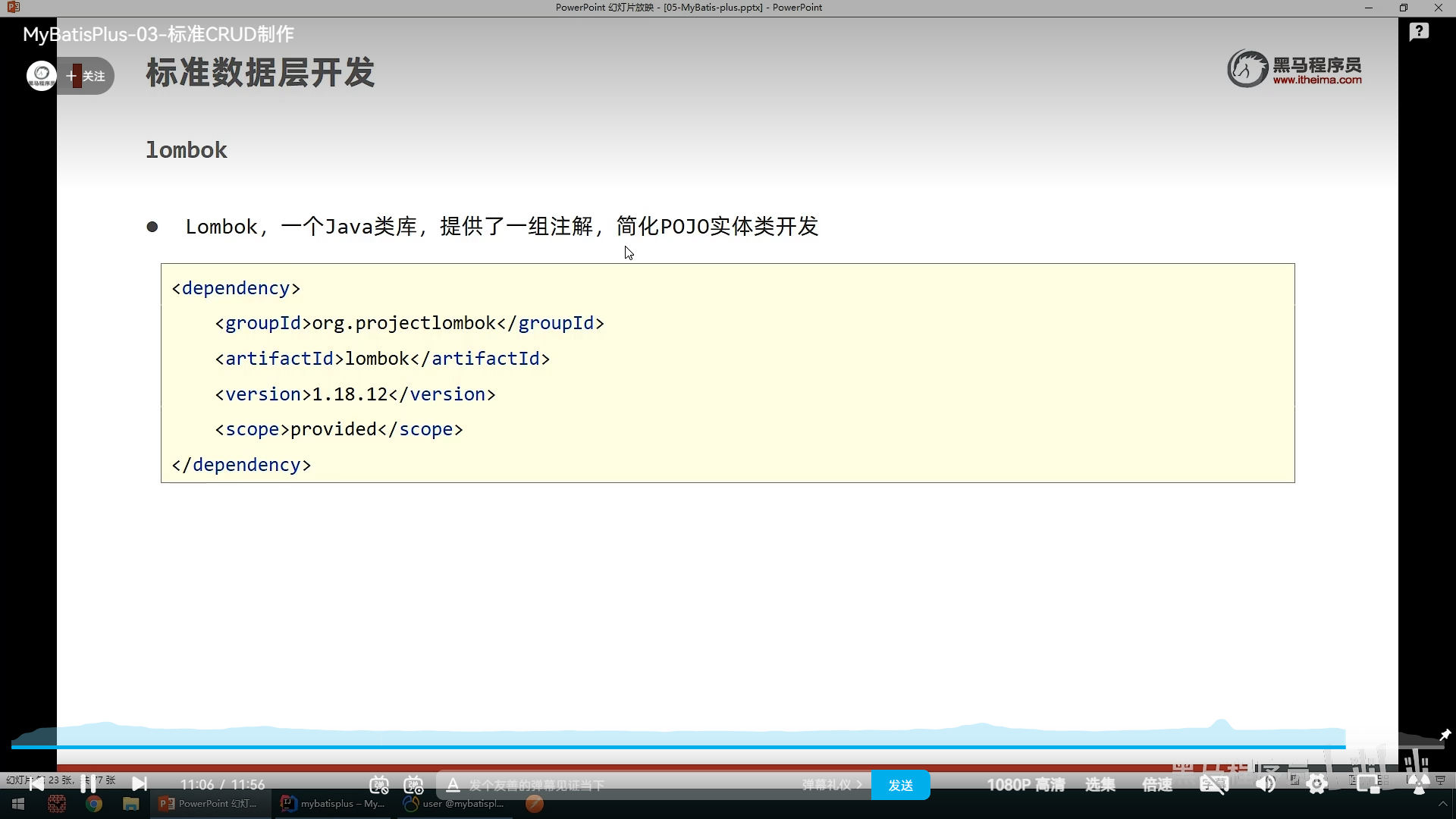Open the 倍速 playback speed menu
This screenshot has width=1456, height=819.
(1157, 785)
